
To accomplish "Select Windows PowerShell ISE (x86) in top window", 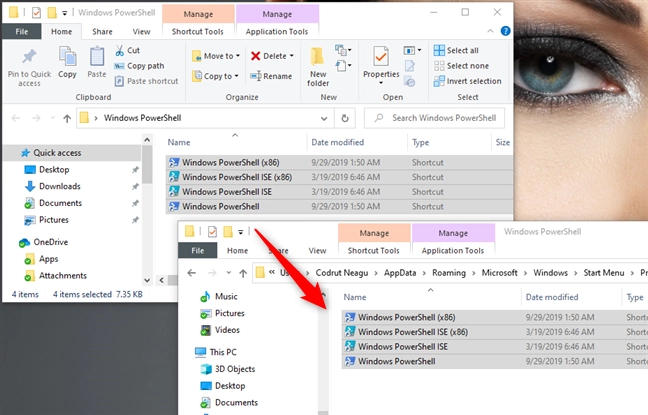I will click(339, 177).
